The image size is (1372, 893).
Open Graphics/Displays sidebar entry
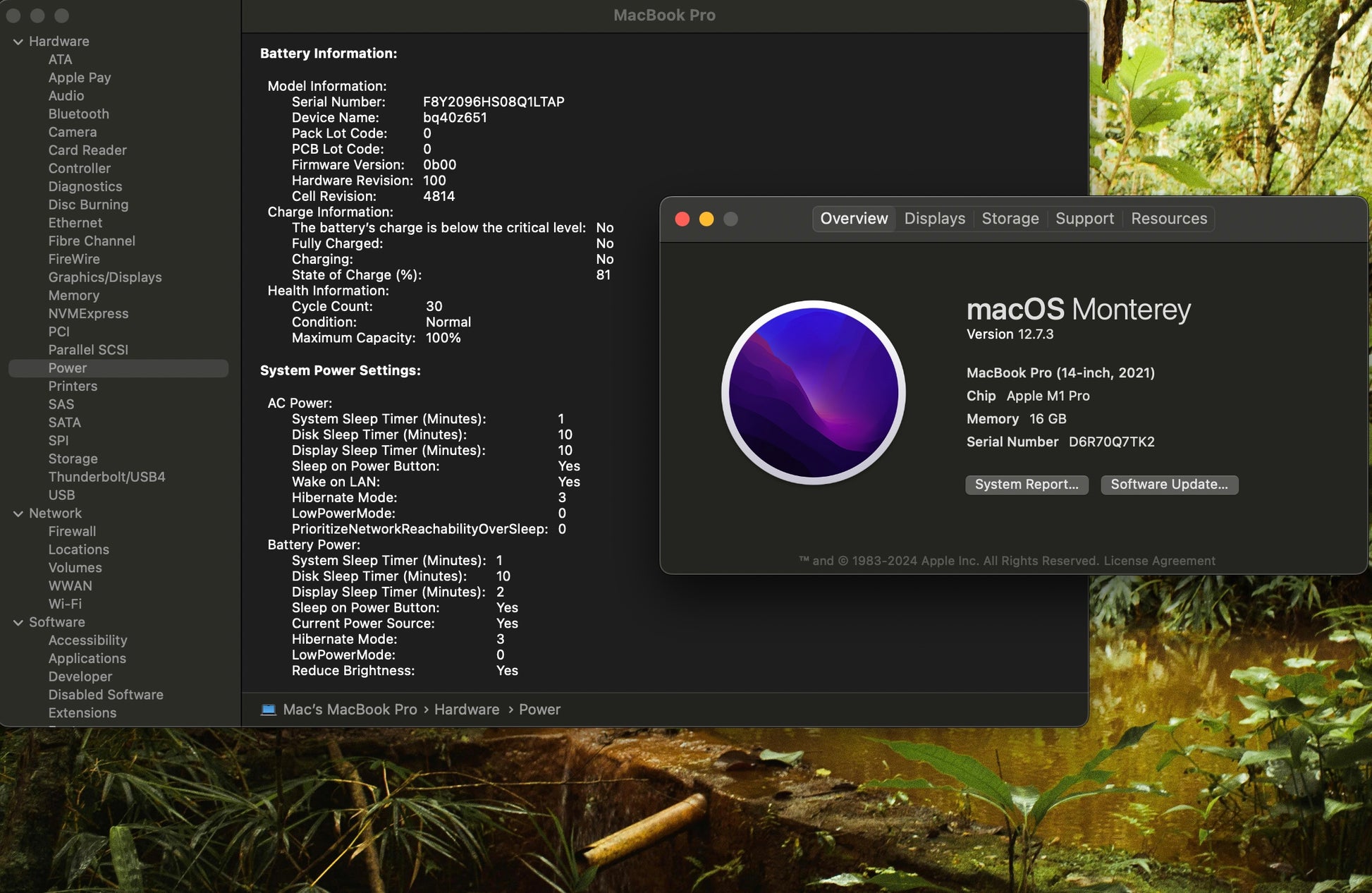(104, 277)
